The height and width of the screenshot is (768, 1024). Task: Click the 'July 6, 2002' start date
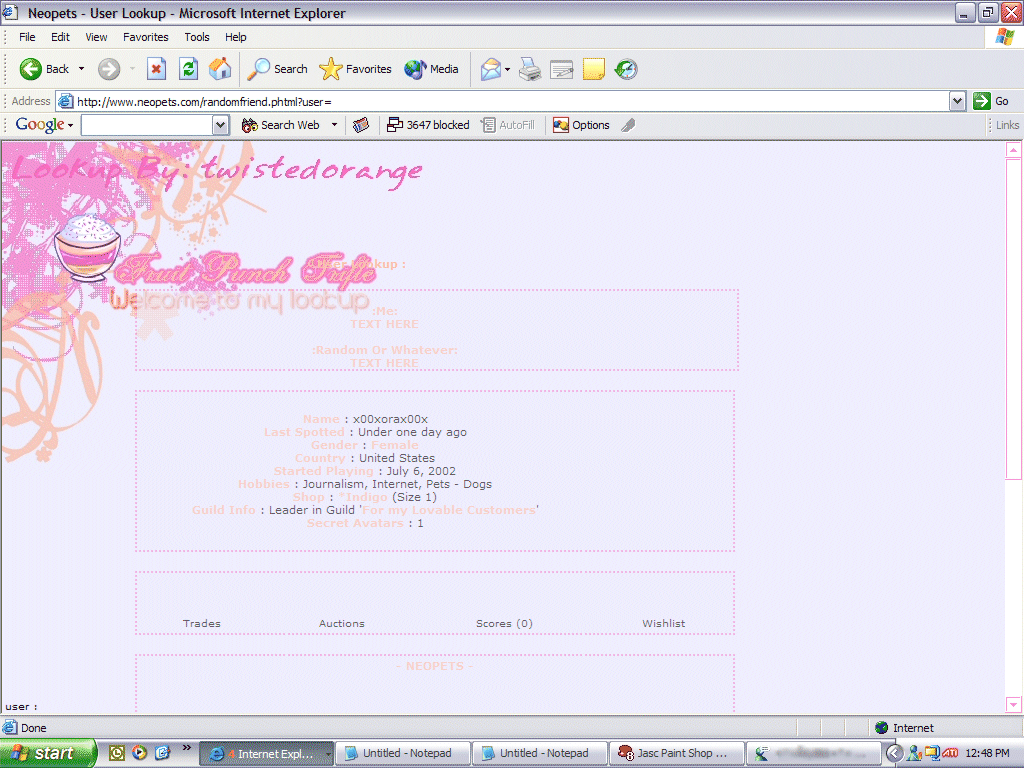click(x=421, y=471)
